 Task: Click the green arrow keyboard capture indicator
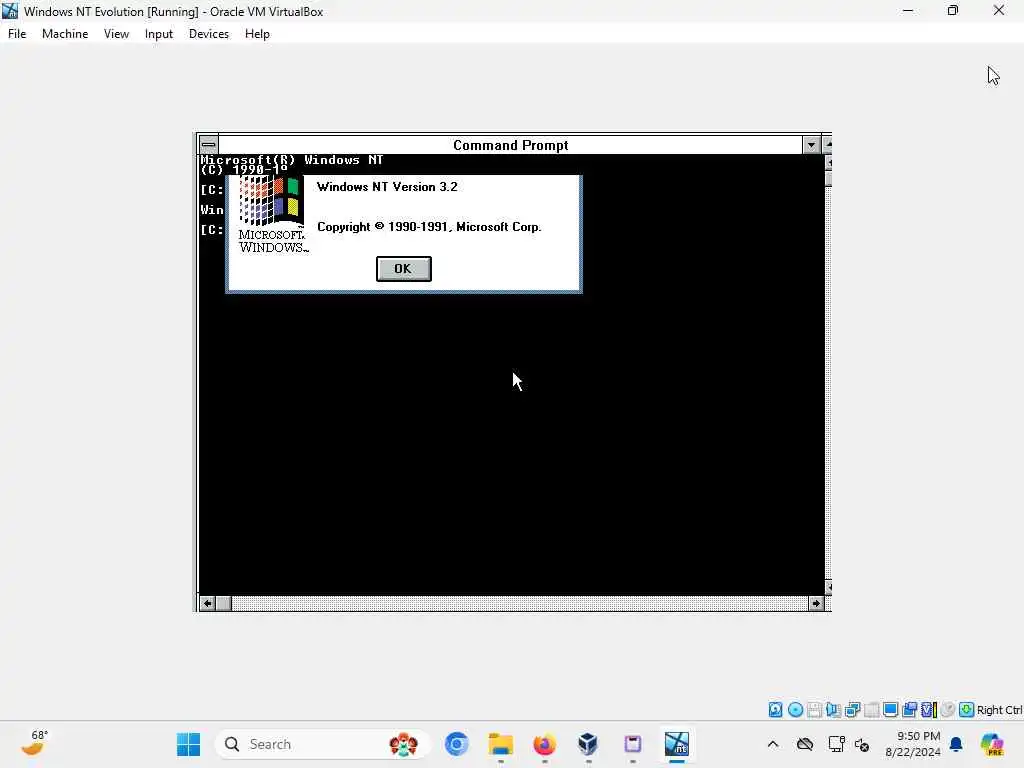click(967, 710)
